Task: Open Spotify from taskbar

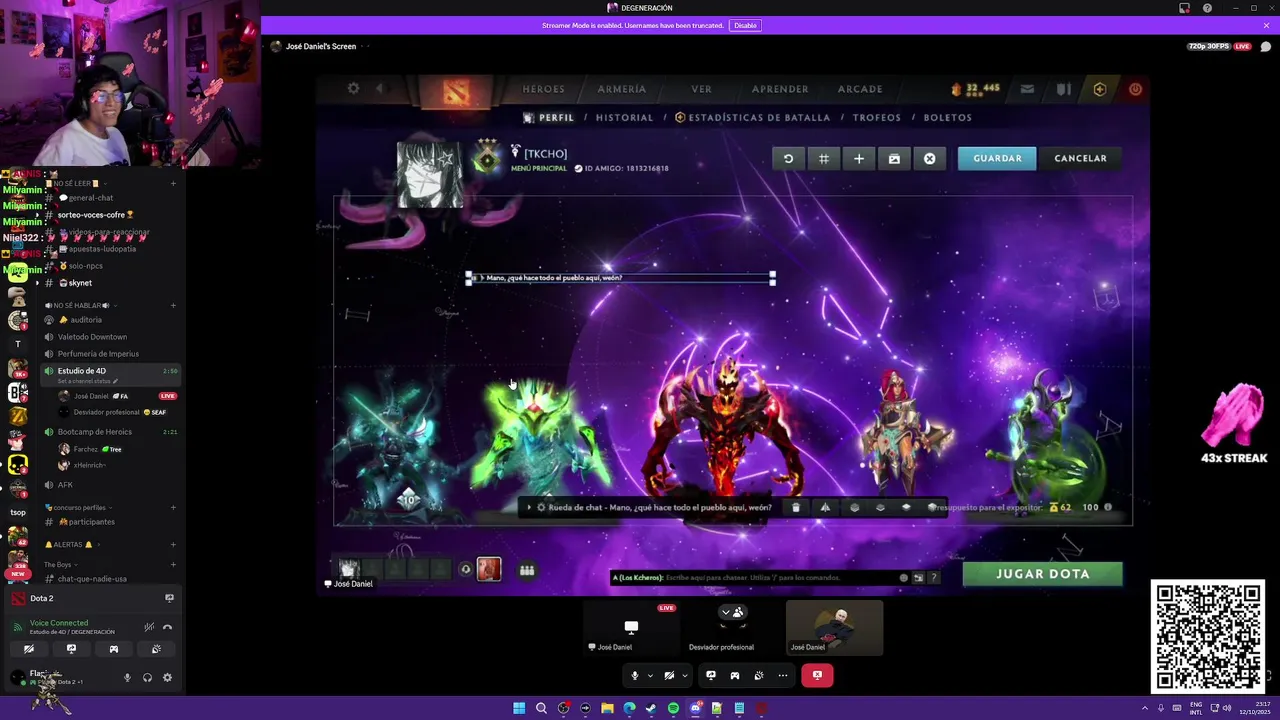Action: 673,708
